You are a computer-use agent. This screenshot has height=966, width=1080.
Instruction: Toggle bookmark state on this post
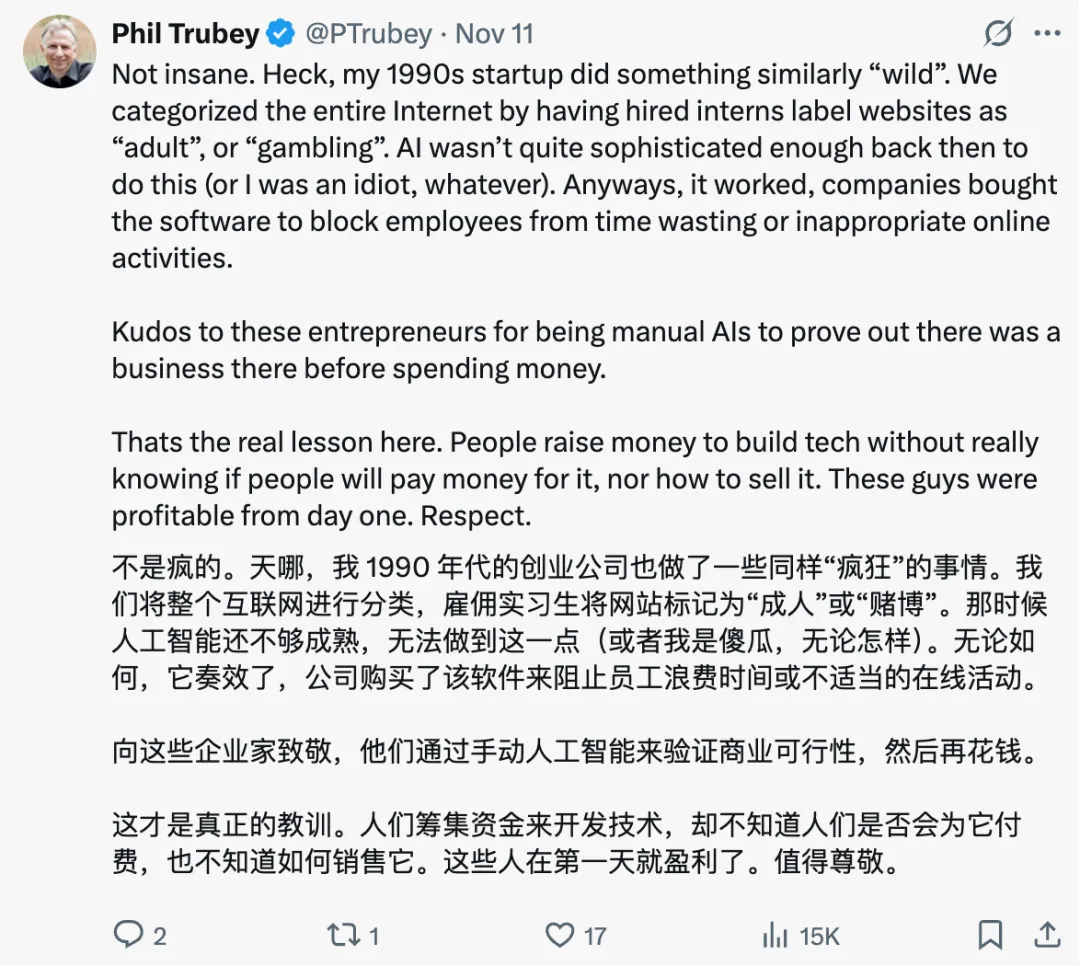click(x=990, y=935)
